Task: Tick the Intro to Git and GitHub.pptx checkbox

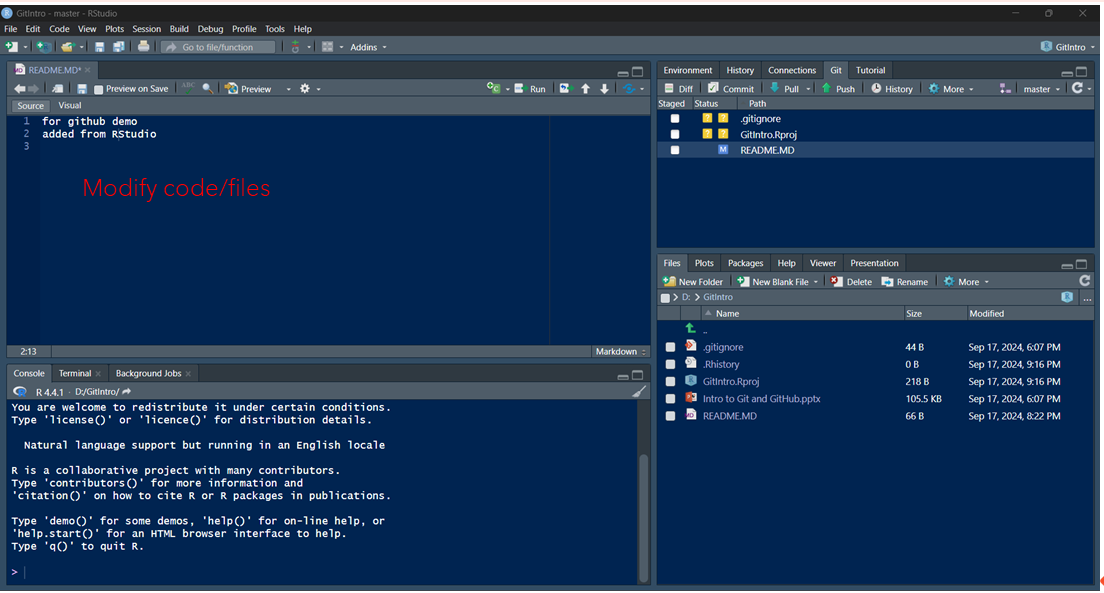Action: (x=670, y=399)
